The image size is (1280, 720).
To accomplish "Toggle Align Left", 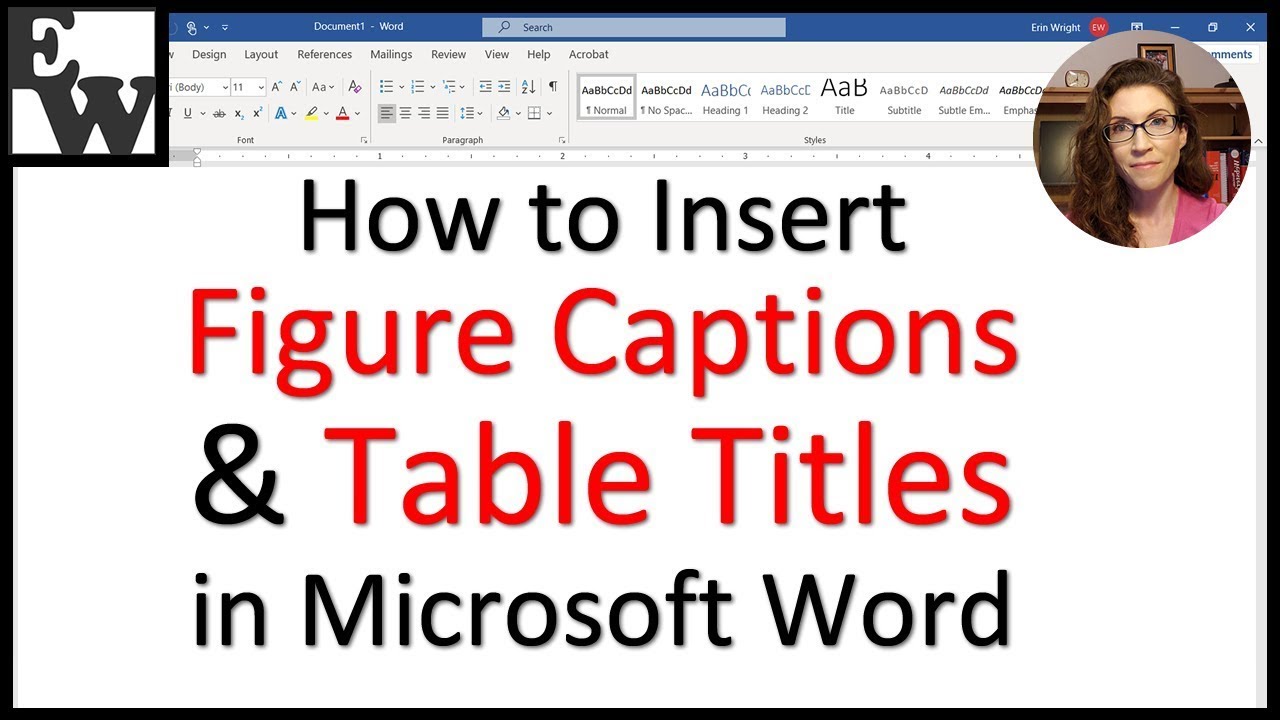I will coord(387,113).
